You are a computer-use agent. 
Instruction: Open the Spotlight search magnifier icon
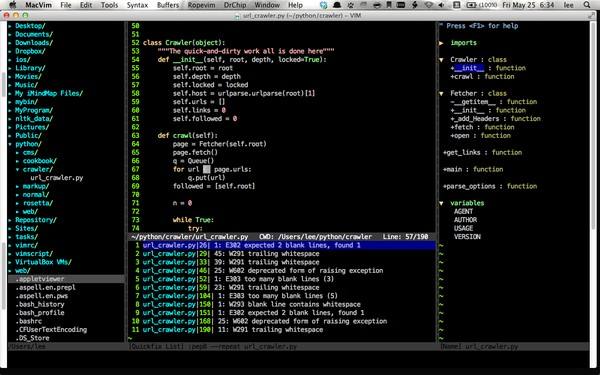click(x=587, y=5)
